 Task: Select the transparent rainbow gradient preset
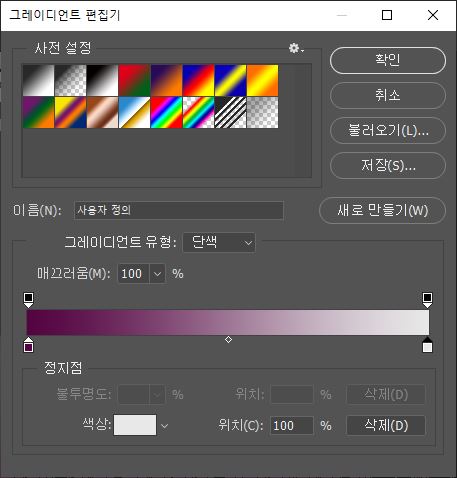(x=198, y=112)
